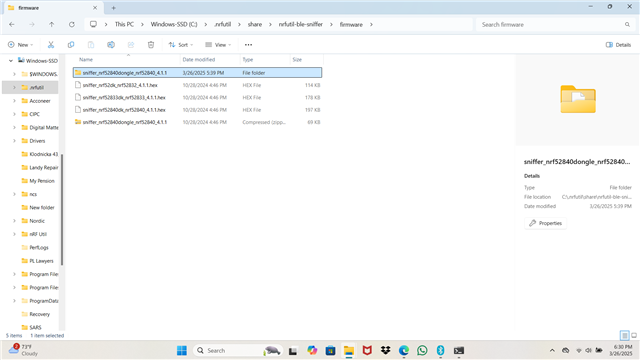Open the See more ellipsis menu
Screen dimensions: 640x360
pos(248,45)
